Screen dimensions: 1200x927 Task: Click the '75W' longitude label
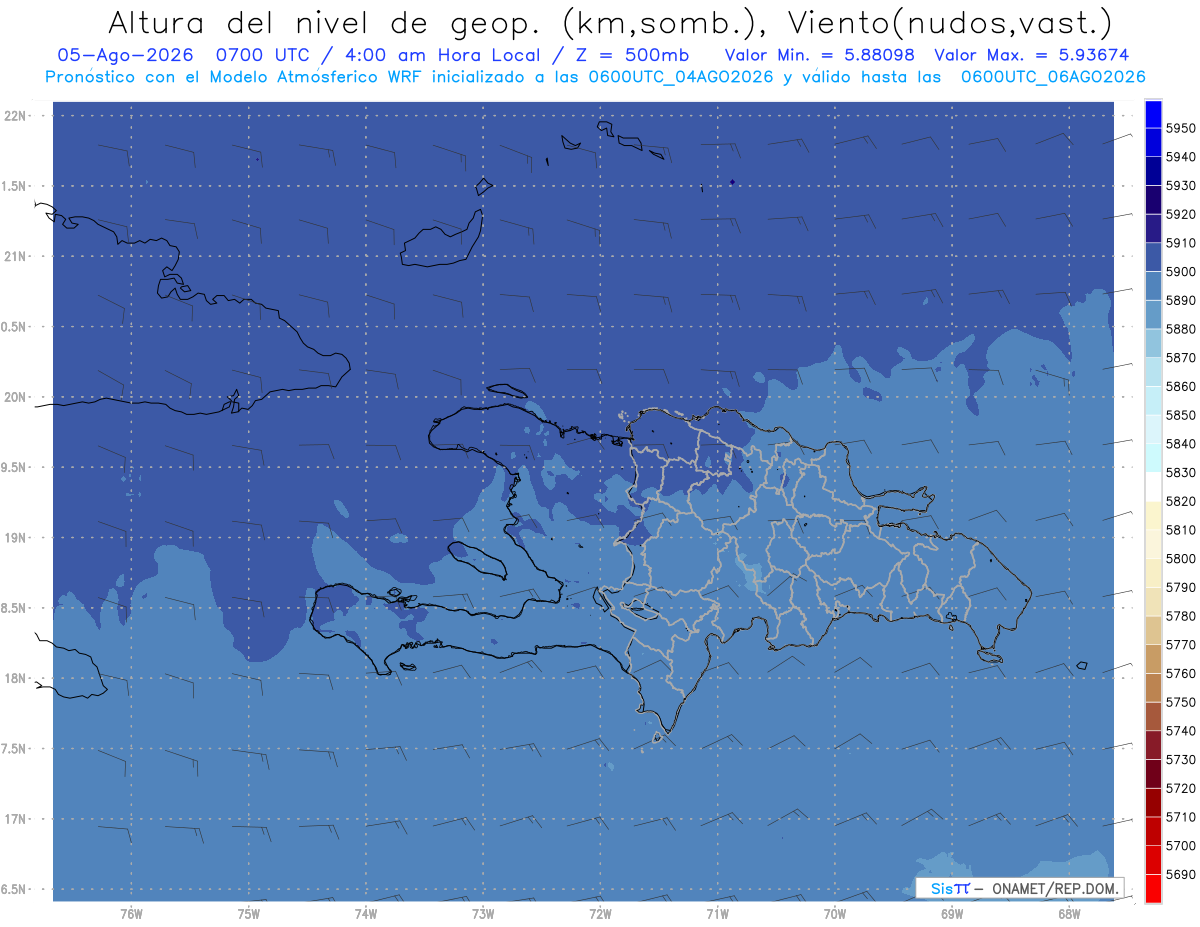coord(249,913)
